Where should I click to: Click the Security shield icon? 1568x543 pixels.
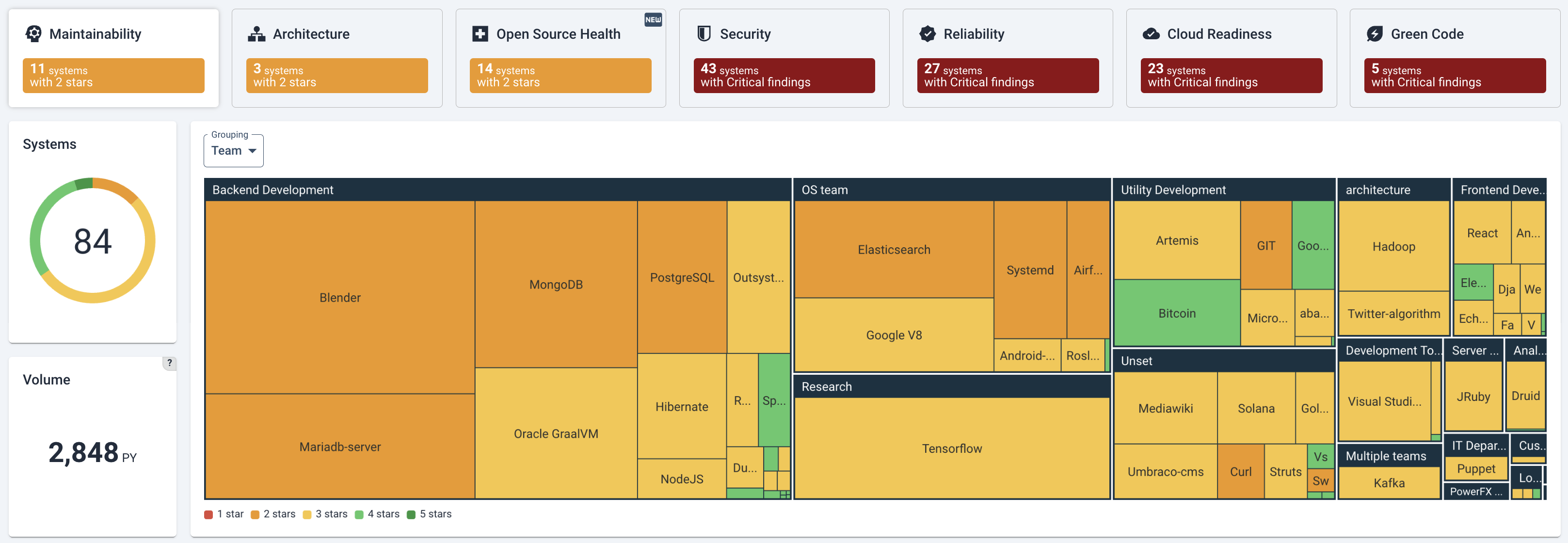point(704,33)
